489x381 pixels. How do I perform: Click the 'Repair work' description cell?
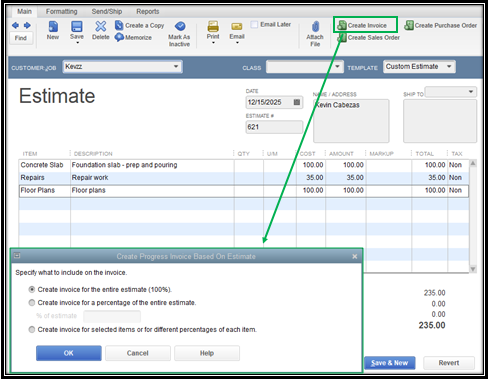[152, 178]
